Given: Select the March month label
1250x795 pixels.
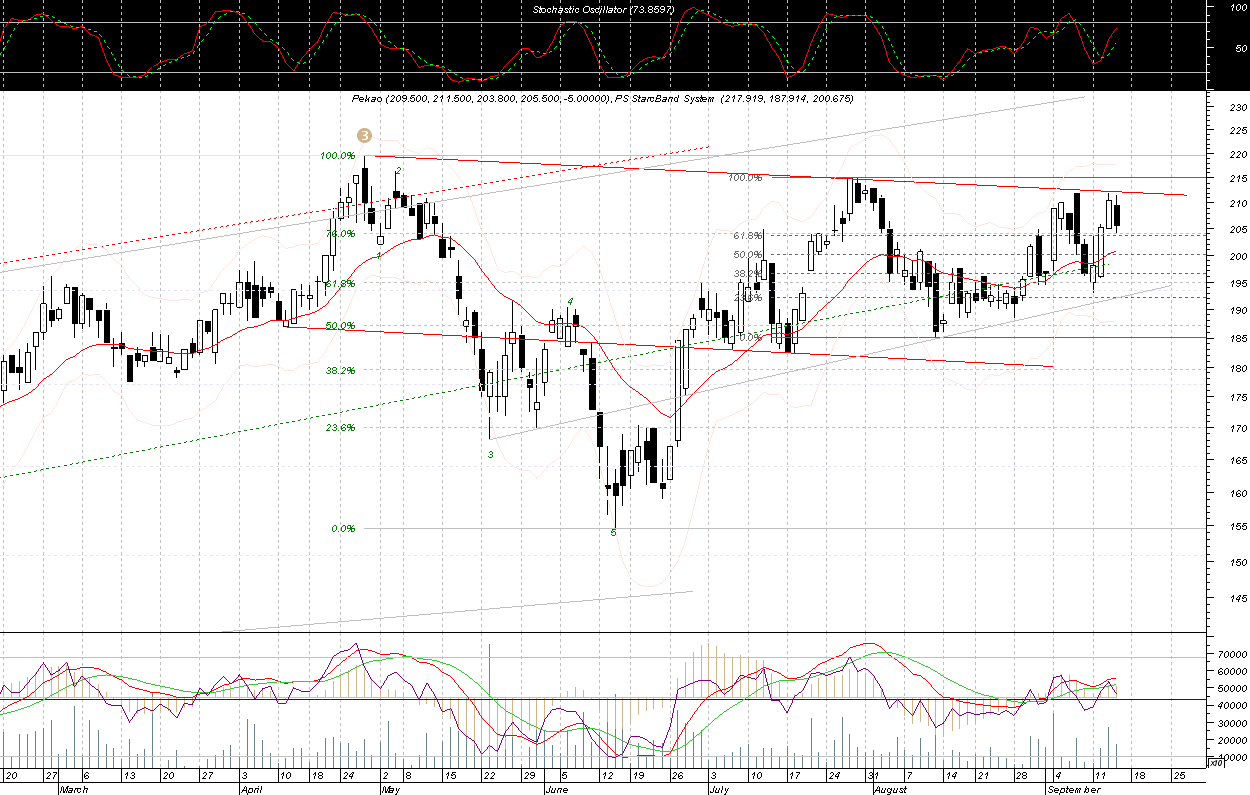Looking at the screenshot, I should pyautogui.click(x=74, y=789).
